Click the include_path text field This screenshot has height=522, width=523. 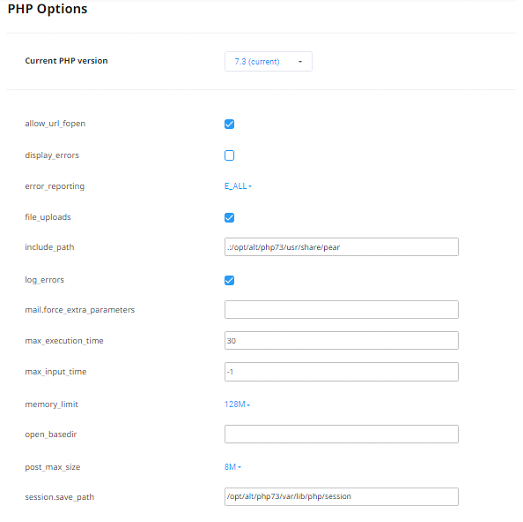click(x=342, y=247)
